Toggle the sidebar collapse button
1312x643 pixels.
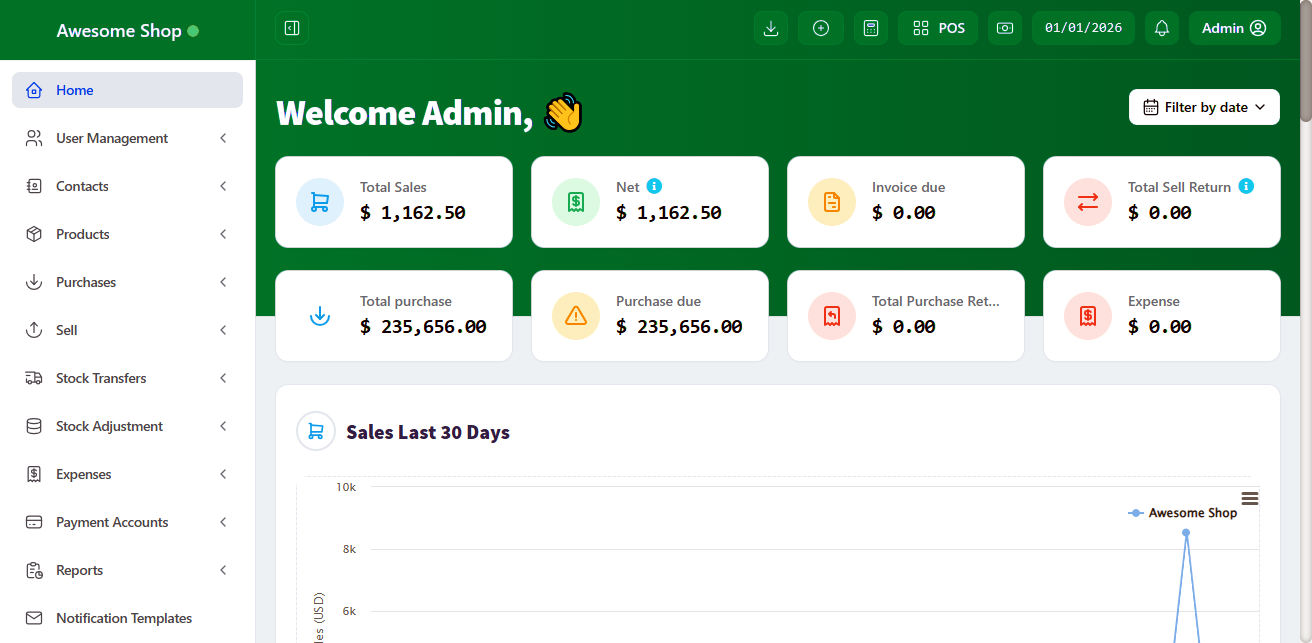pos(292,28)
